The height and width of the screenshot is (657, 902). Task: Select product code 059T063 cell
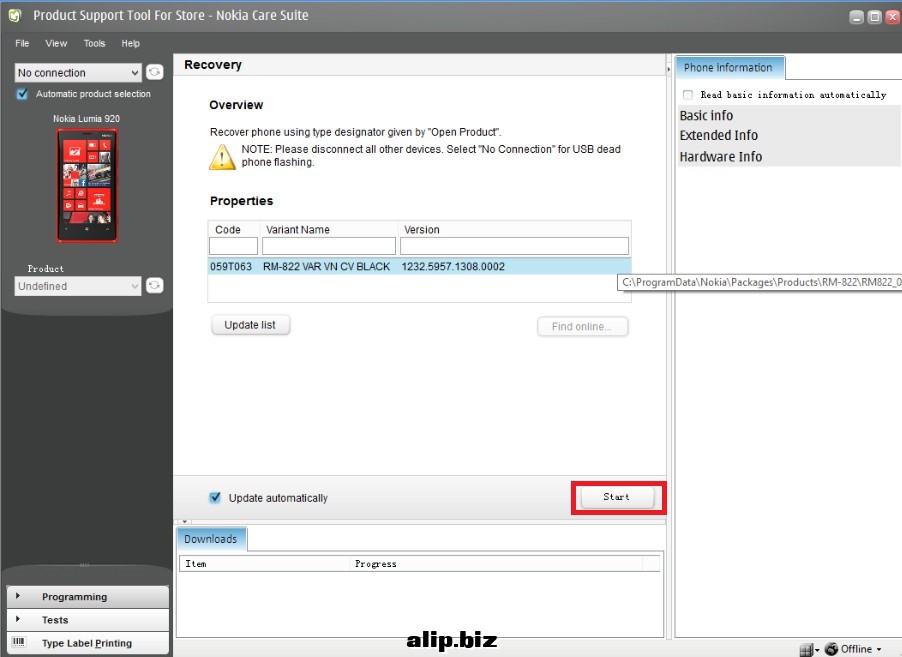click(x=231, y=266)
